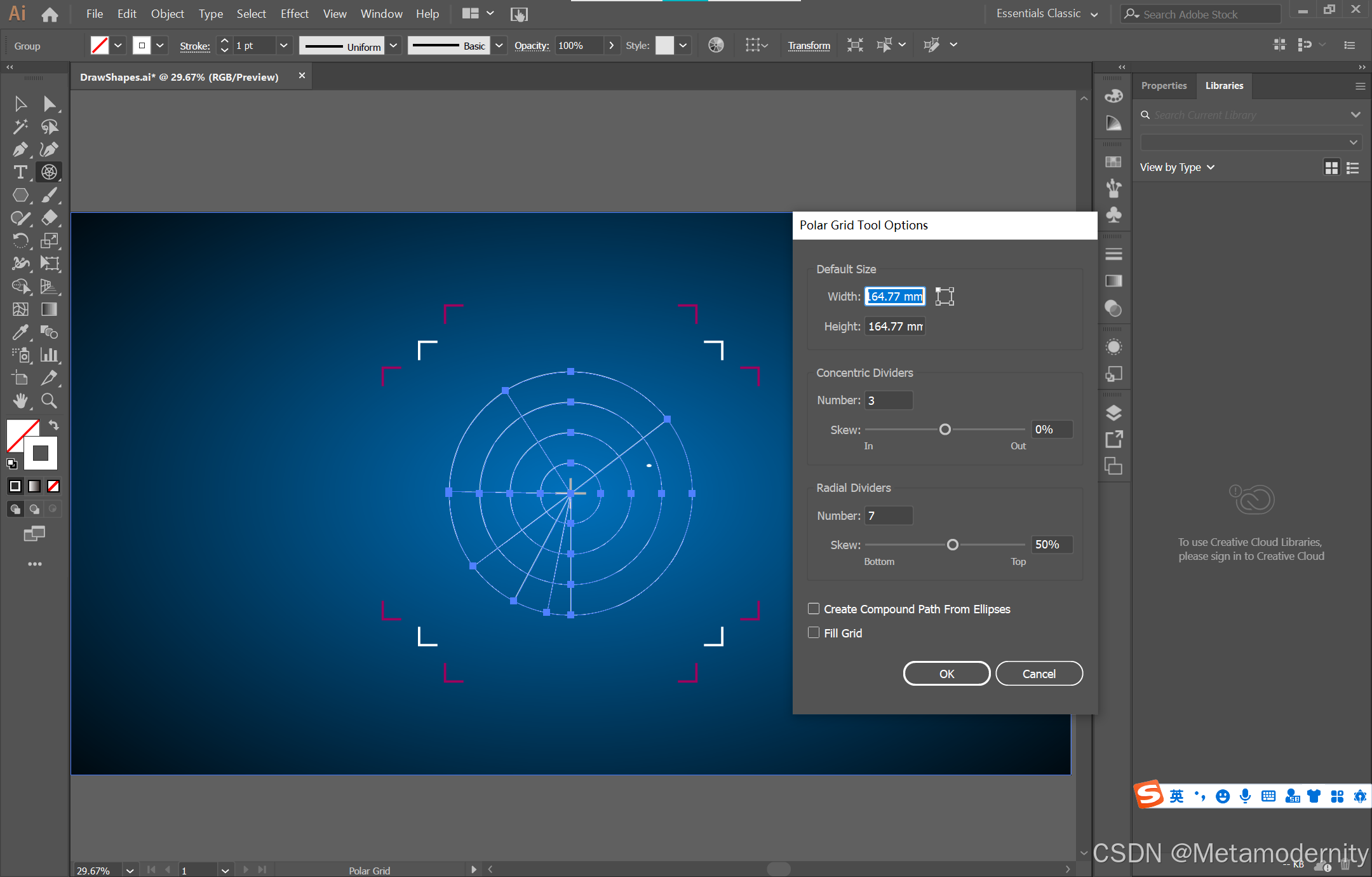
Task: Switch to the Properties tab
Action: [1164, 86]
